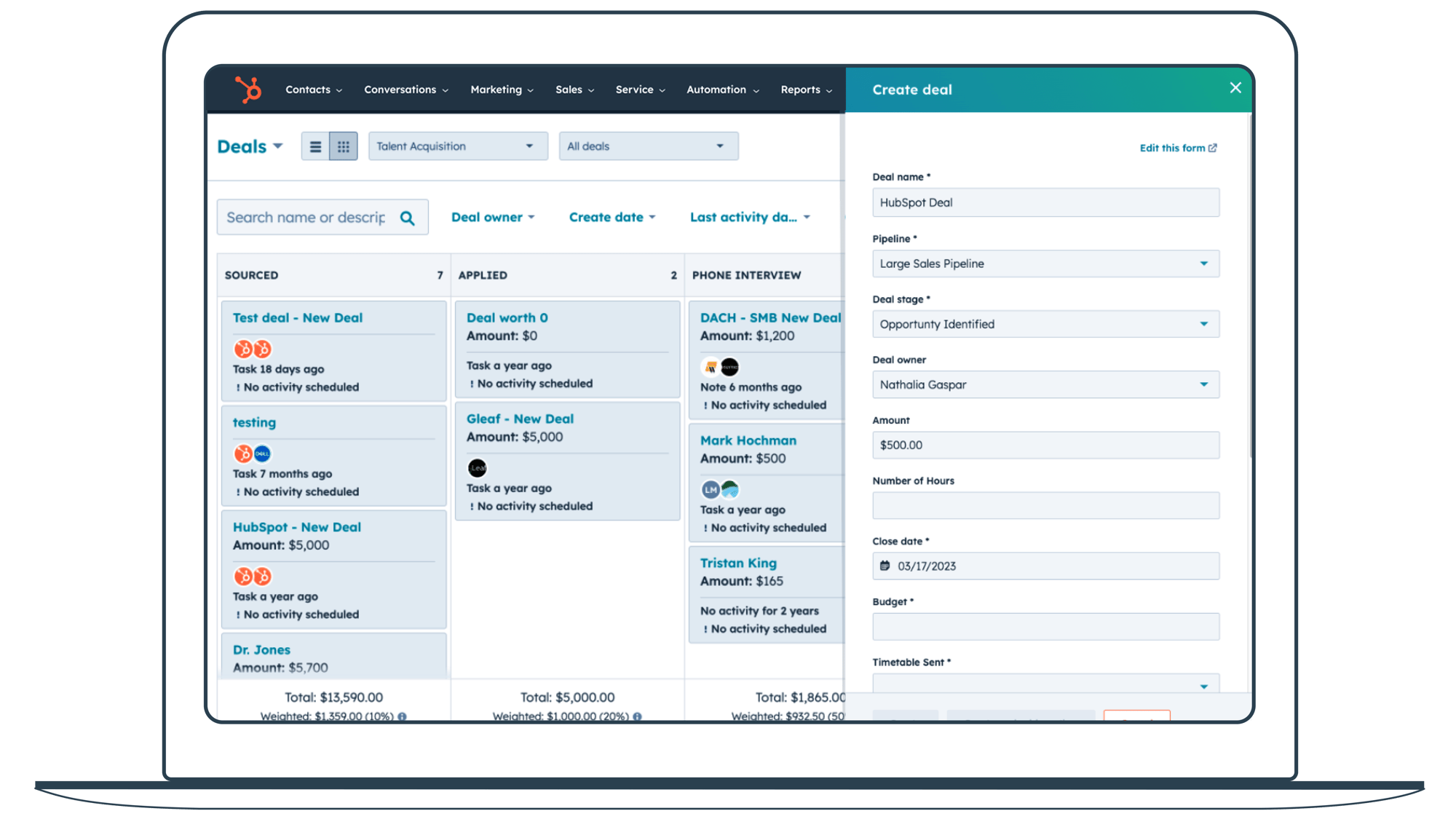Image resolution: width=1456 pixels, height=819 pixels.
Task: Click info icon next to Sourced weighted total
Action: click(403, 716)
